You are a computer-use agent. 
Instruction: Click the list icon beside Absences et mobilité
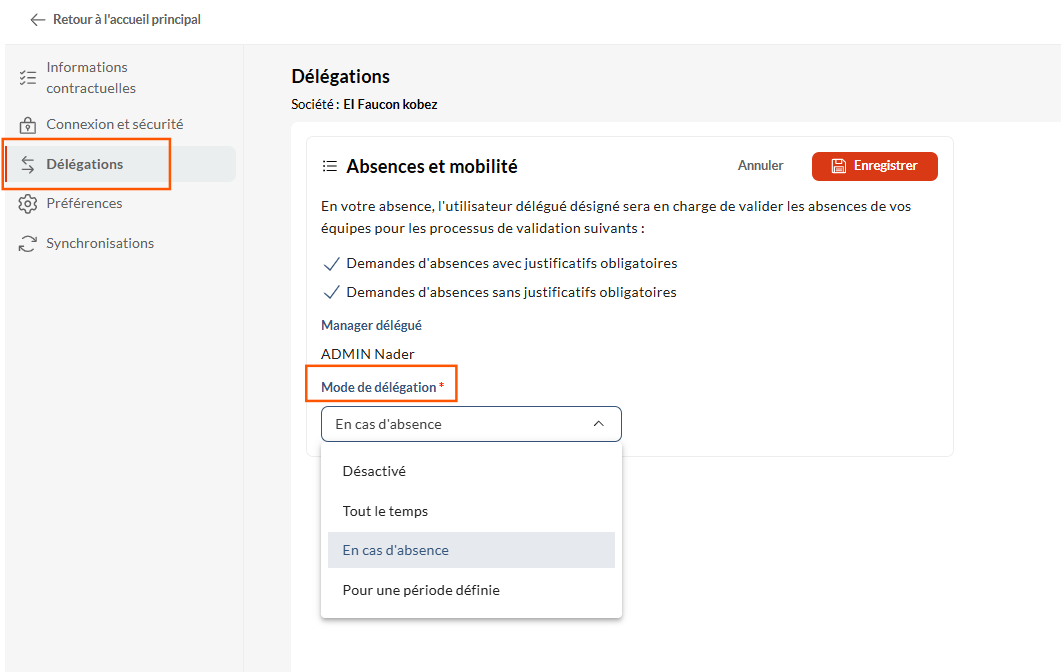coord(329,167)
